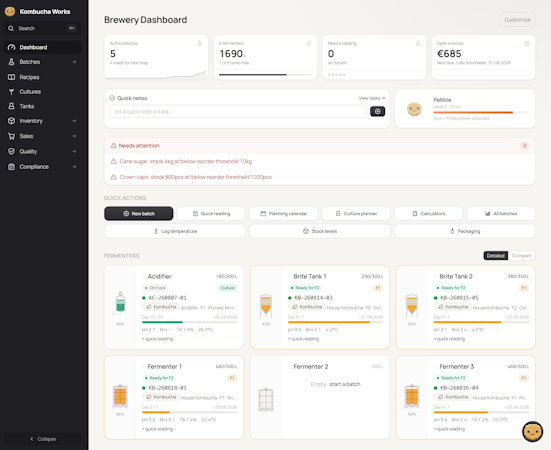The width and height of the screenshot is (551, 450).
Task: Focus the quick note input field
Action: (238, 111)
